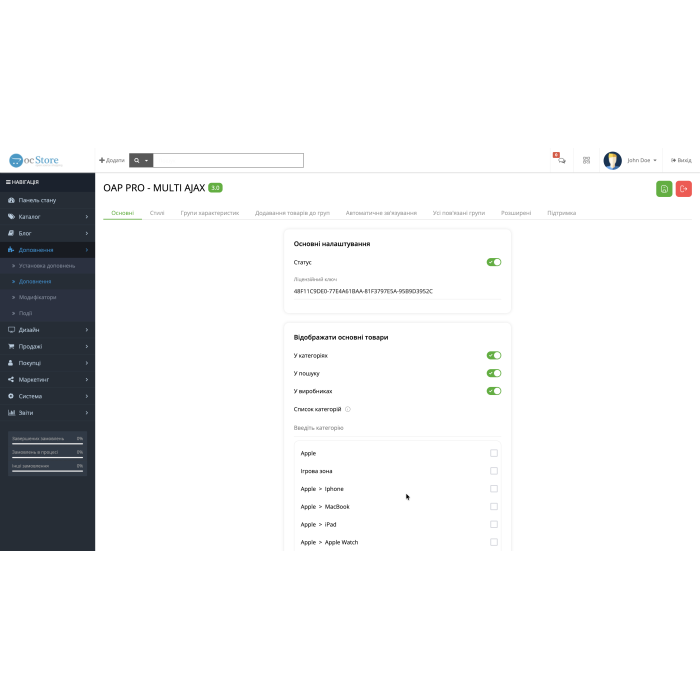Toggle the У категоріях switch
This screenshot has width=700, height=700.
(494, 355)
